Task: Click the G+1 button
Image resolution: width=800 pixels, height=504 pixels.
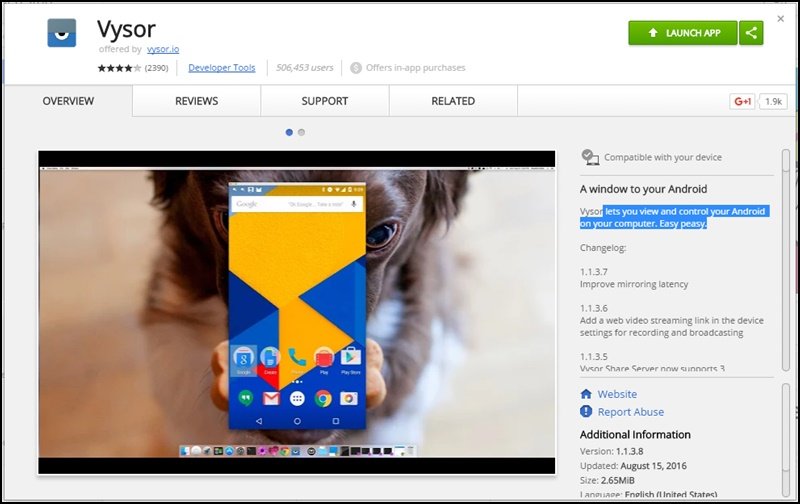Action: 742,102
